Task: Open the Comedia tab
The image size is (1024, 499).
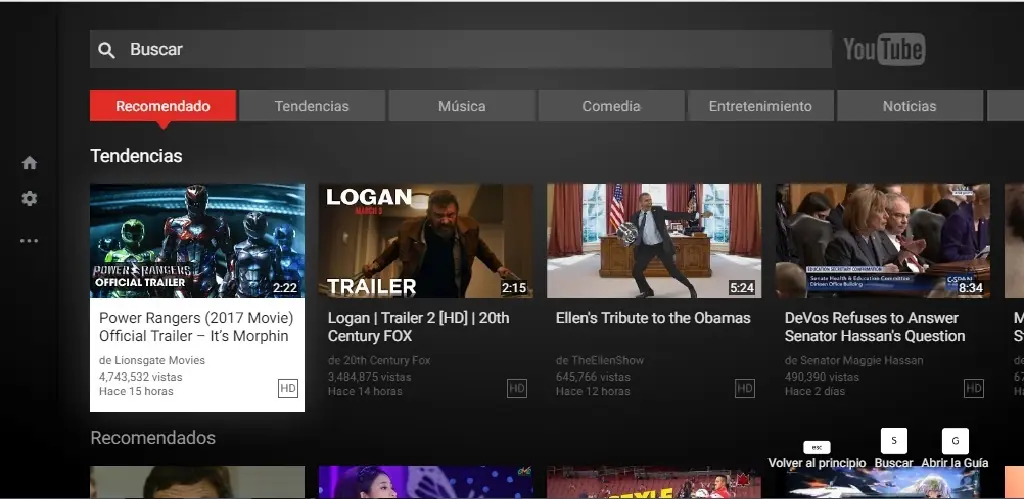Action: (x=611, y=106)
